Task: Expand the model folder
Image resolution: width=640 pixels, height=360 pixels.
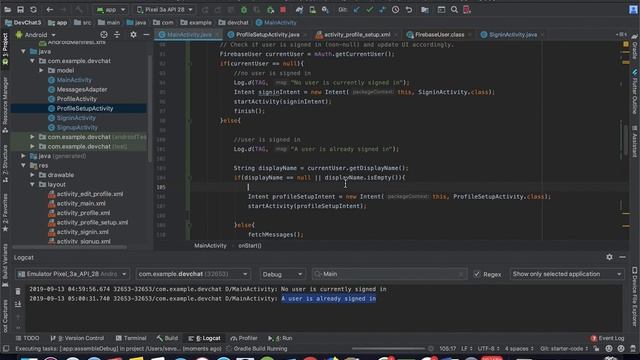Action: [41, 70]
